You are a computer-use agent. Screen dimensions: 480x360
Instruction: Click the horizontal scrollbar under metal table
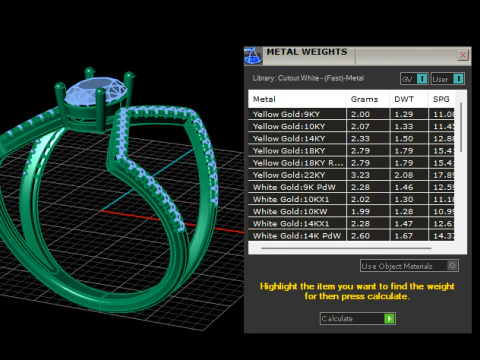pyautogui.click(x=346, y=248)
